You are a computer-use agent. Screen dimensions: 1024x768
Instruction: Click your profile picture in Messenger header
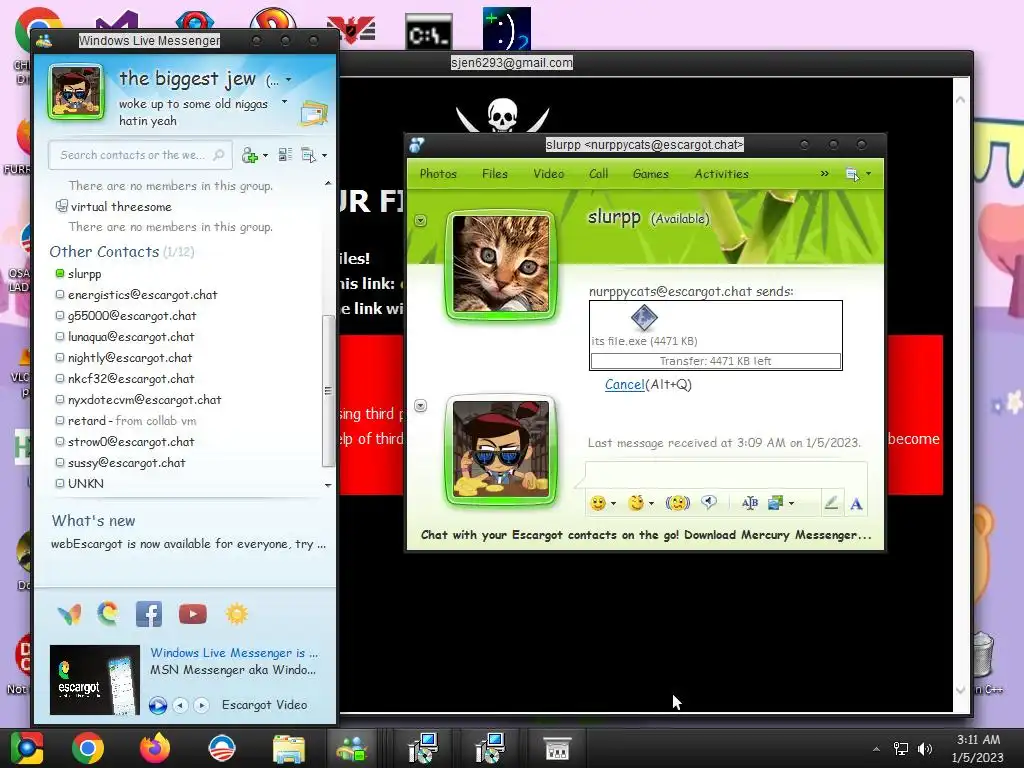pyautogui.click(x=76, y=92)
